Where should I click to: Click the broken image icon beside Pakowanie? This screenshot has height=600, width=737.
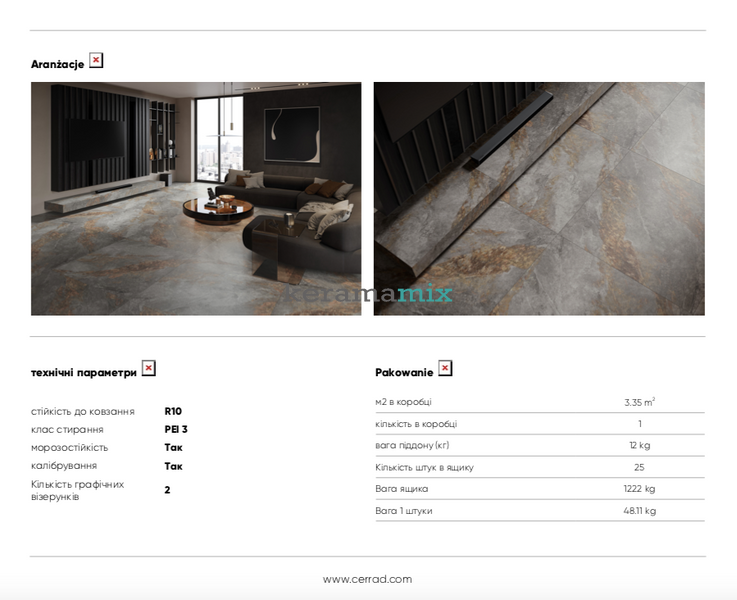point(445,368)
